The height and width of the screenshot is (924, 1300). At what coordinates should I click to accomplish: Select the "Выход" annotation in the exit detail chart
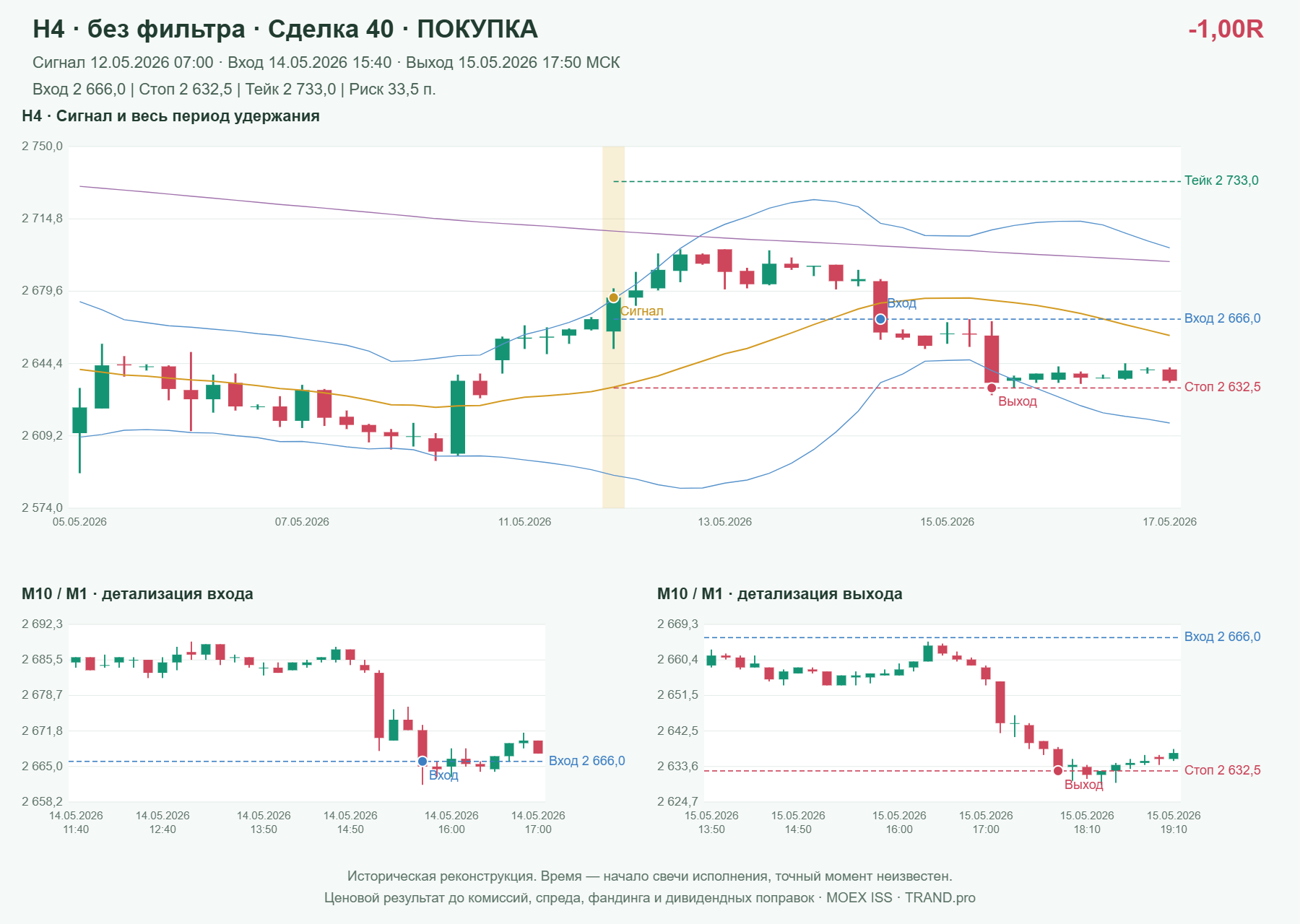coord(1083,785)
